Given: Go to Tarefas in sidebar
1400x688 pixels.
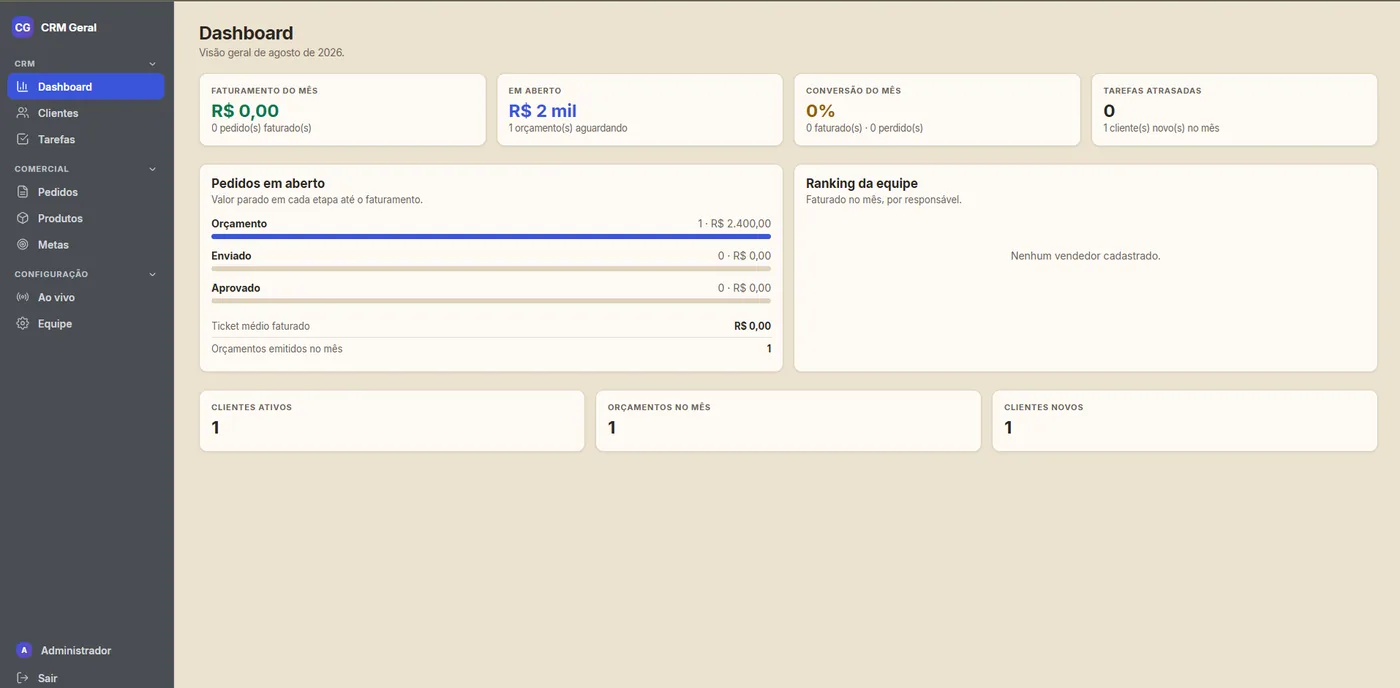Looking at the screenshot, I should coord(86,139).
